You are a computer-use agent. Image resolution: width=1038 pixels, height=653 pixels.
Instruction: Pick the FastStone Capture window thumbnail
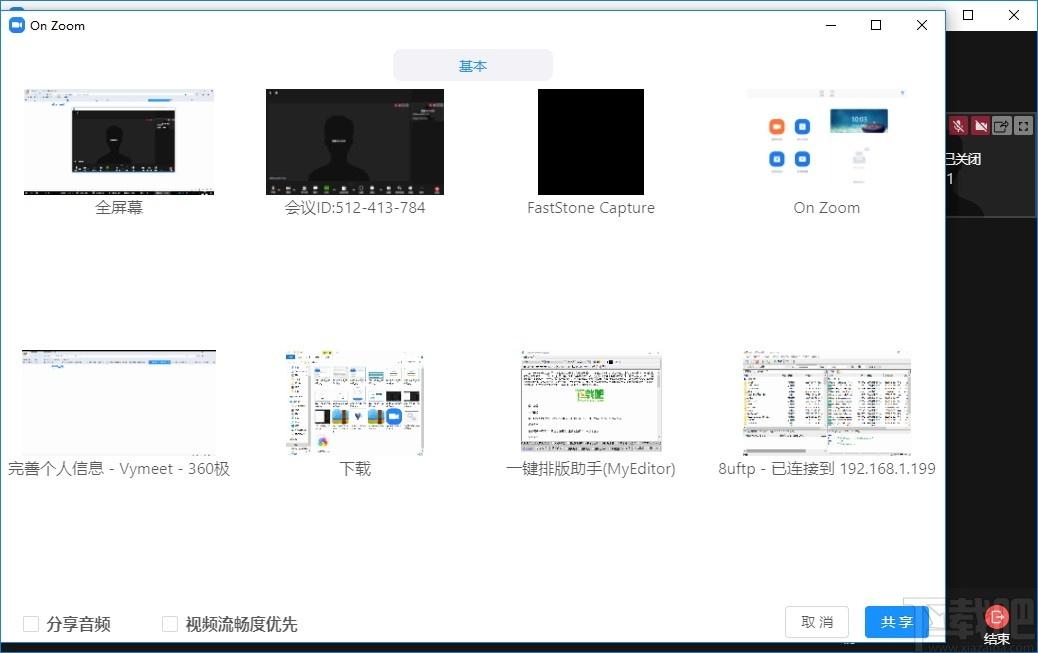[590, 142]
